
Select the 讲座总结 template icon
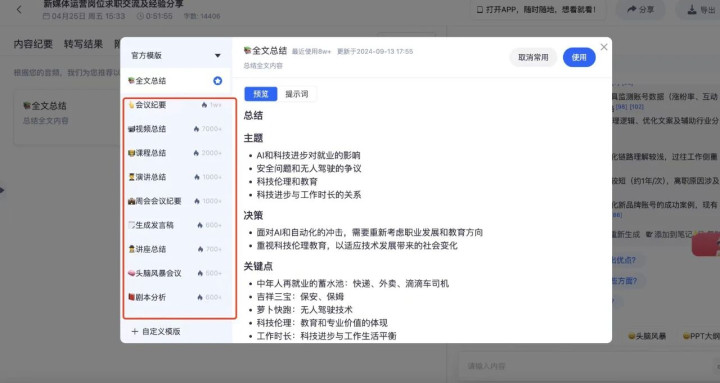click(131, 249)
